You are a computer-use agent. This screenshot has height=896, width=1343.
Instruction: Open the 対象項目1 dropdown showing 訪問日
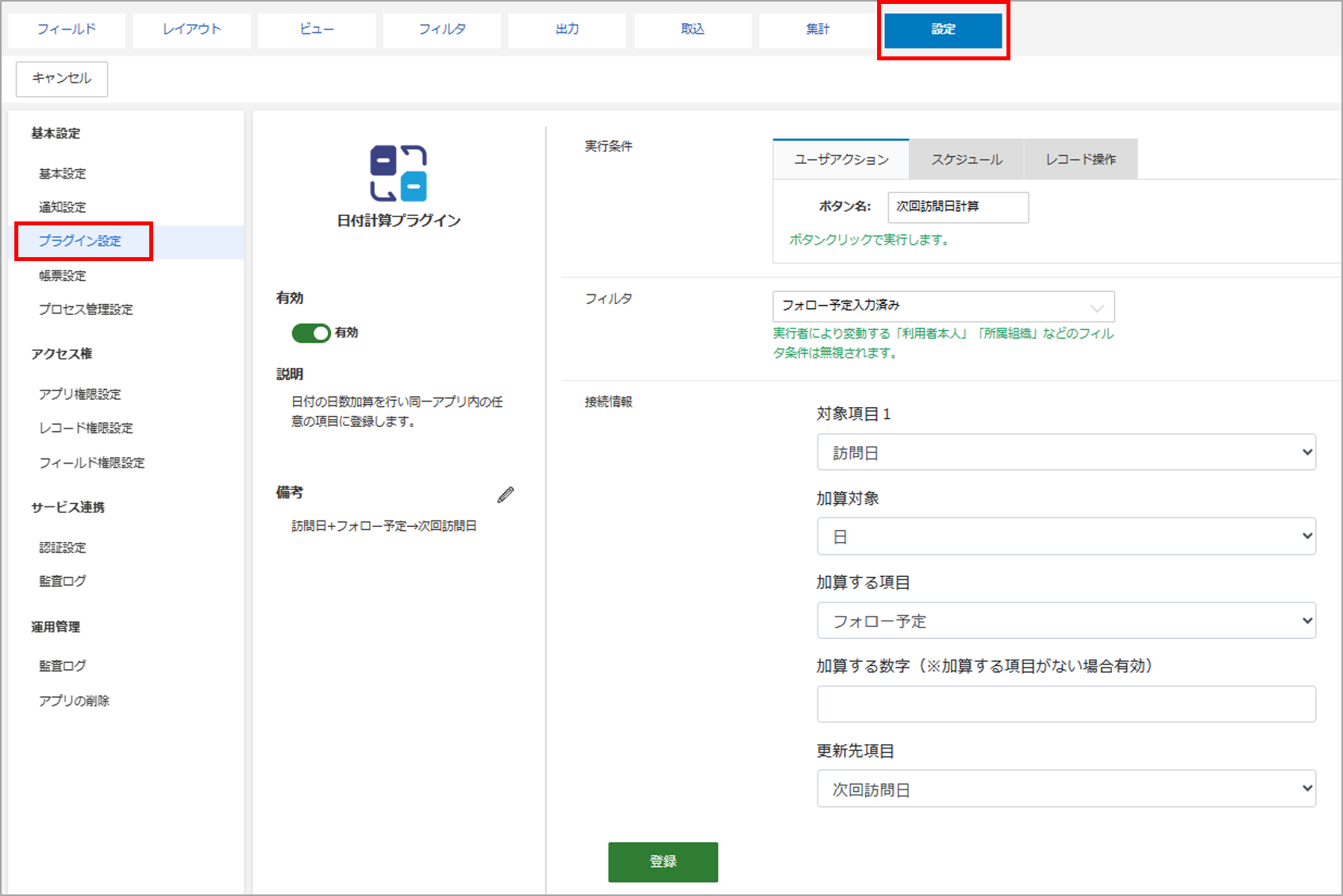pos(1066,452)
